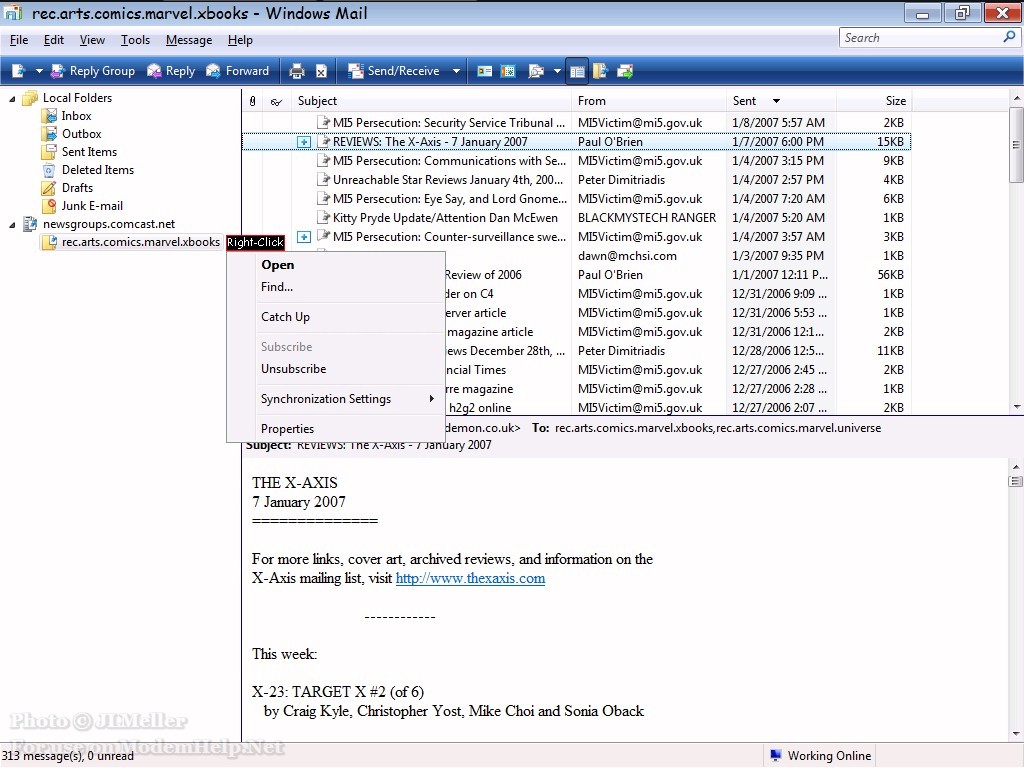
Task: Open the Write Message dropdown arrow
Action: 39,71
